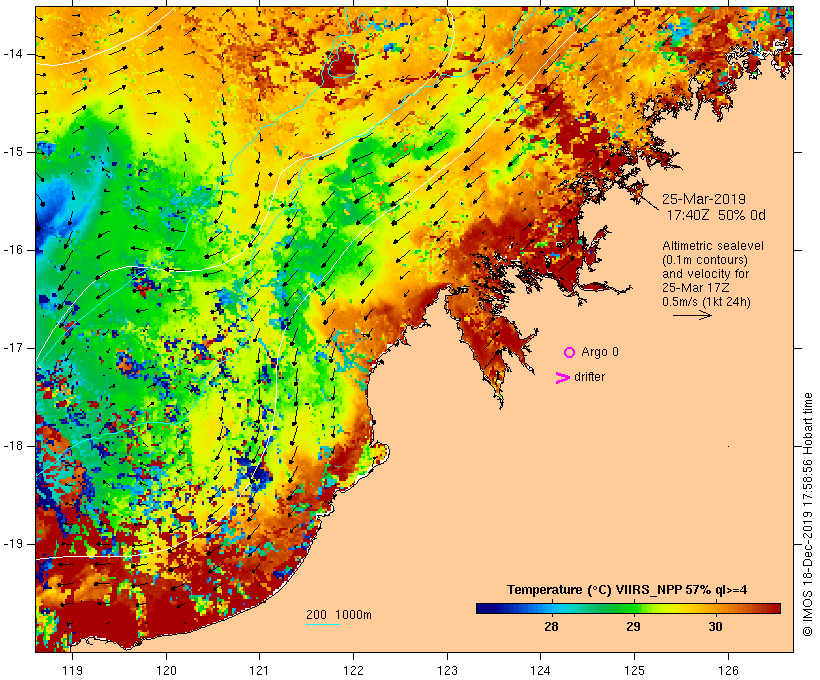This screenshot has height=680, width=820.
Task: Click the latitude axis label '-19'
Action: point(12,544)
